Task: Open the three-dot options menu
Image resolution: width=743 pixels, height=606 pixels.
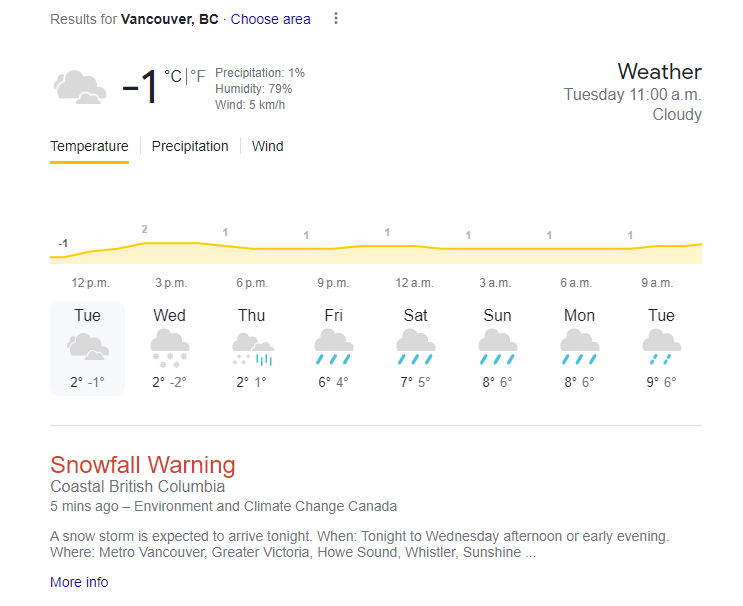Action: point(335,18)
